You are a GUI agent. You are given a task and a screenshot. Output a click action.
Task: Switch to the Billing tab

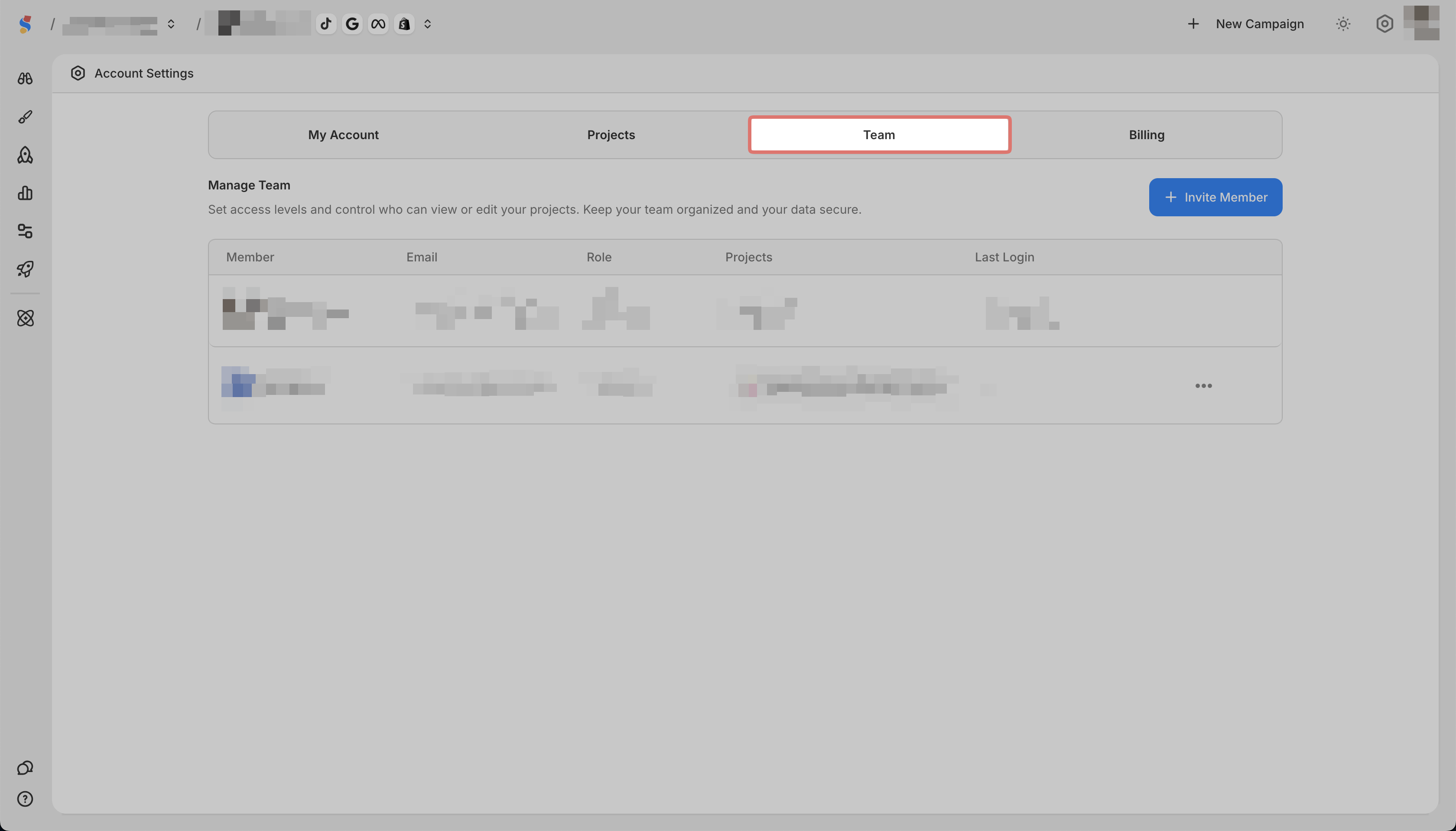[x=1146, y=135]
